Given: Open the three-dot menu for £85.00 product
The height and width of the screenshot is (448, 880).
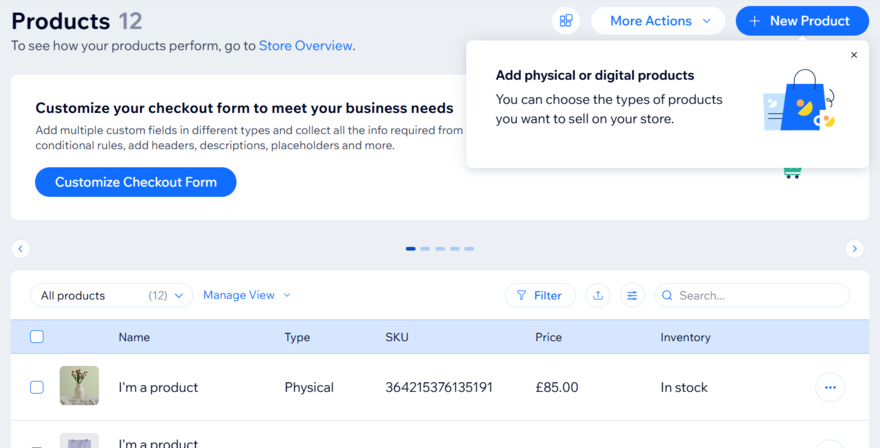Looking at the screenshot, I should 830,387.
